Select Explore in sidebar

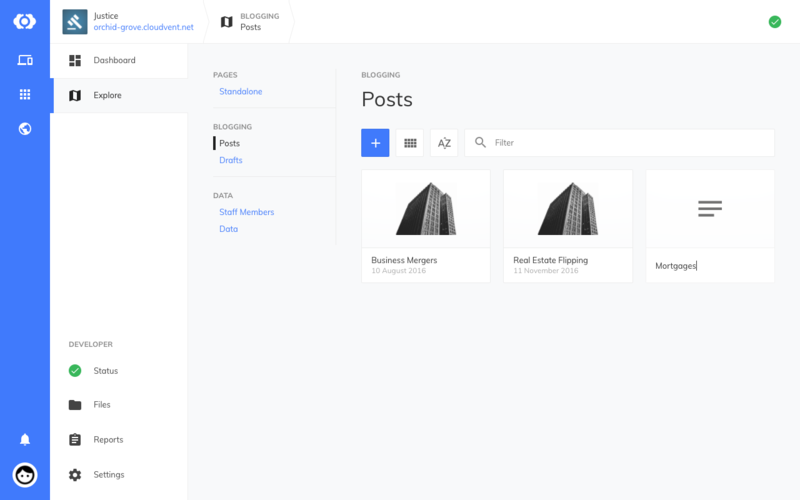click(x=107, y=96)
